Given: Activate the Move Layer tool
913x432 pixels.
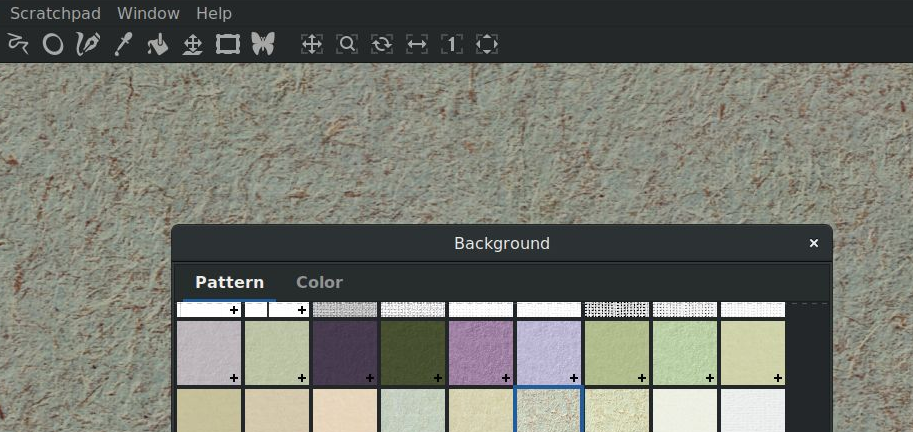Looking at the screenshot, I should pyautogui.click(x=193, y=44).
